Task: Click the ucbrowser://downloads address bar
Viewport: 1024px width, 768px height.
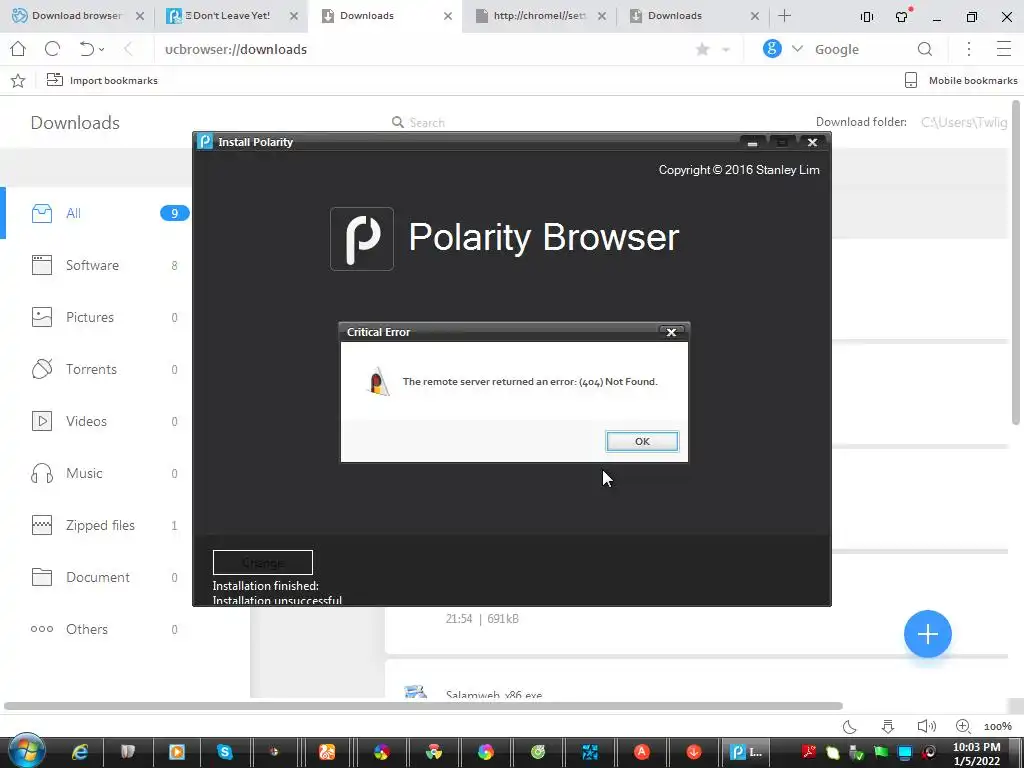Action: pyautogui.click(x=418, y=50)
